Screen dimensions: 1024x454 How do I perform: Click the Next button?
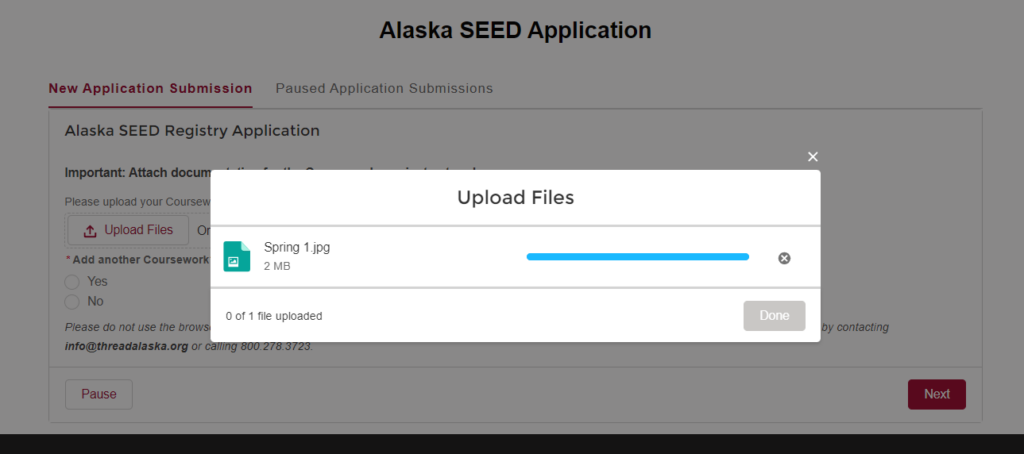tap(936, 395)
